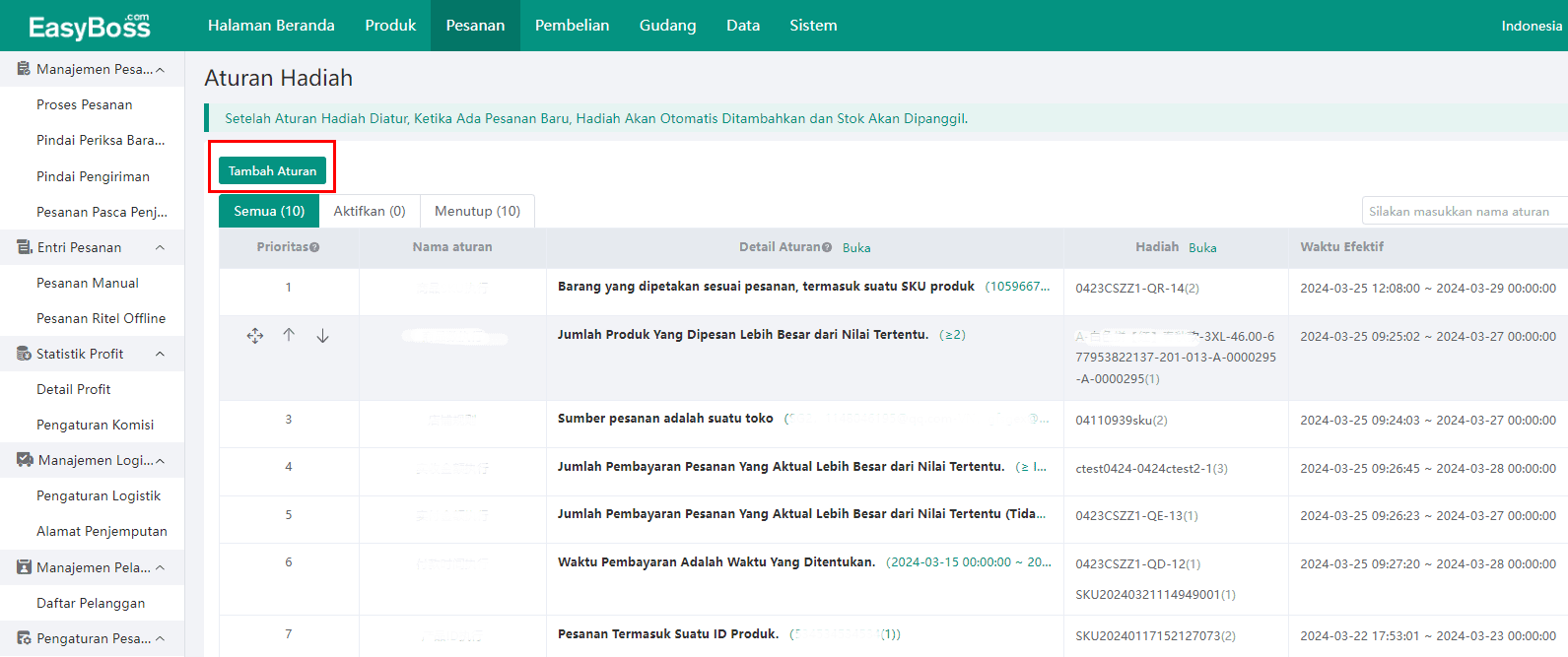
Task: Click gift SKU 04110939sku(2)
Action: 1122,421
